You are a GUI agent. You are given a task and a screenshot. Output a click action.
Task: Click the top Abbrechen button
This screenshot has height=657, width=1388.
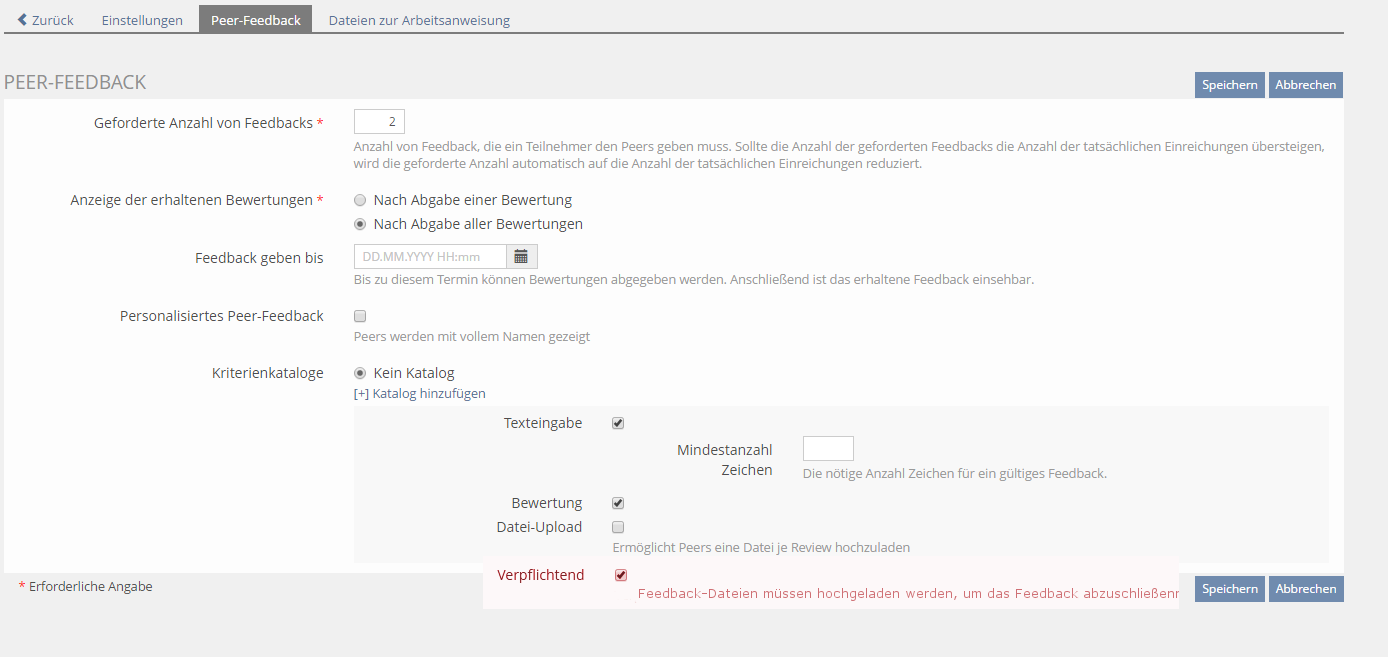coord(1305,85)
